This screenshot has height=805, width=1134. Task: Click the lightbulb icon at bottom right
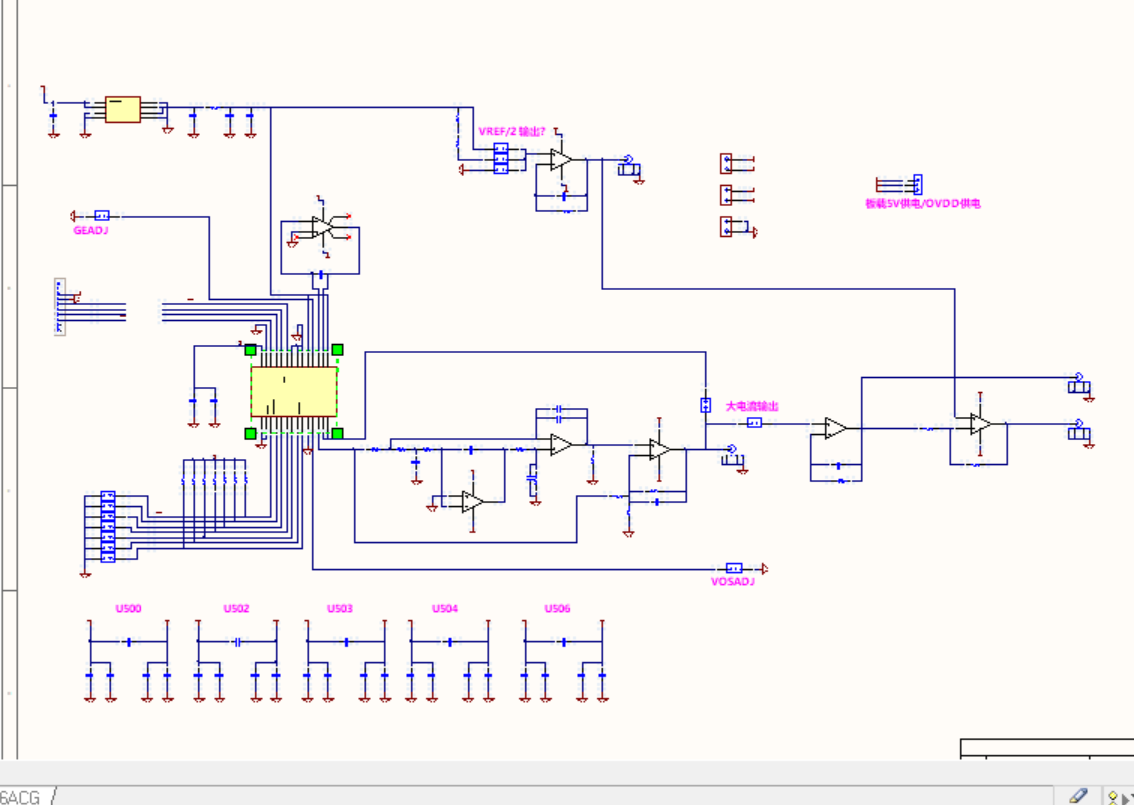click(x=1113, y=797)
